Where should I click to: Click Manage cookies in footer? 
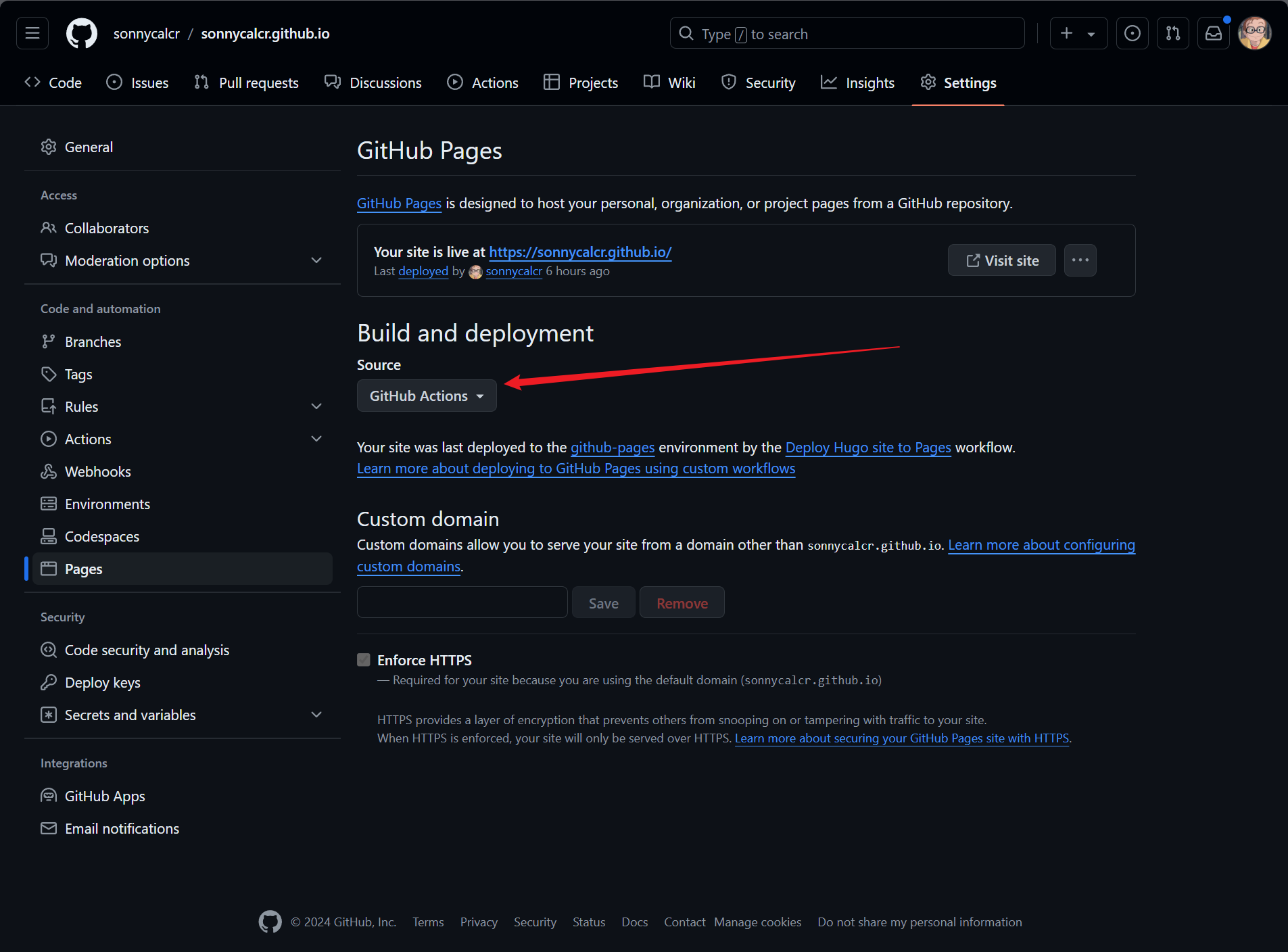click(x=758, y=922)
